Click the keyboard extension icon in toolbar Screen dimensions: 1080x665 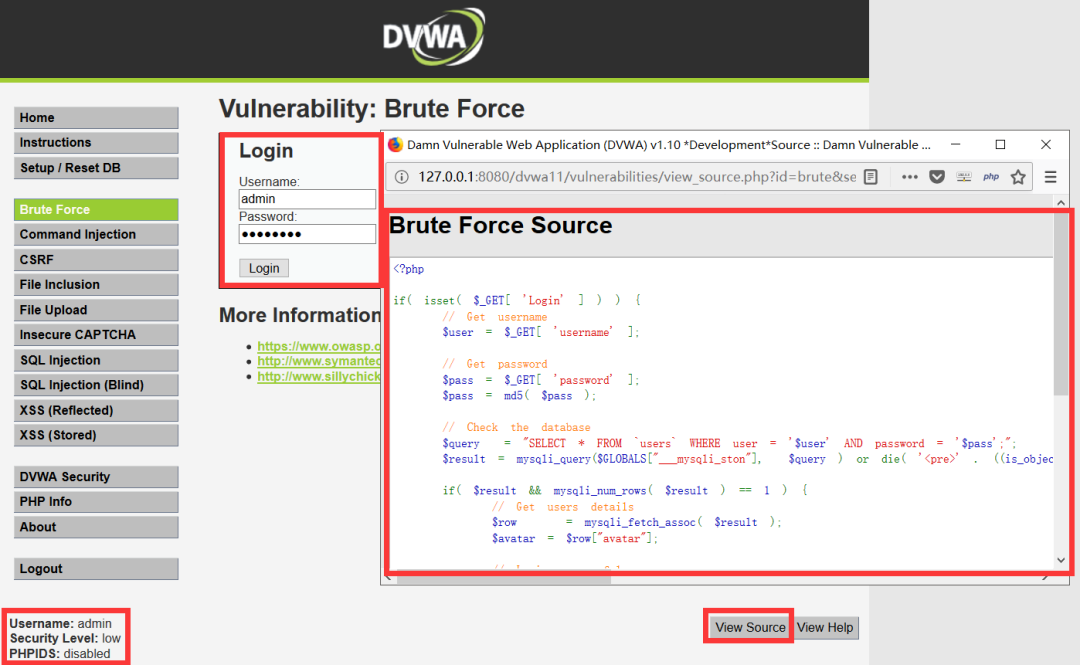964,177
